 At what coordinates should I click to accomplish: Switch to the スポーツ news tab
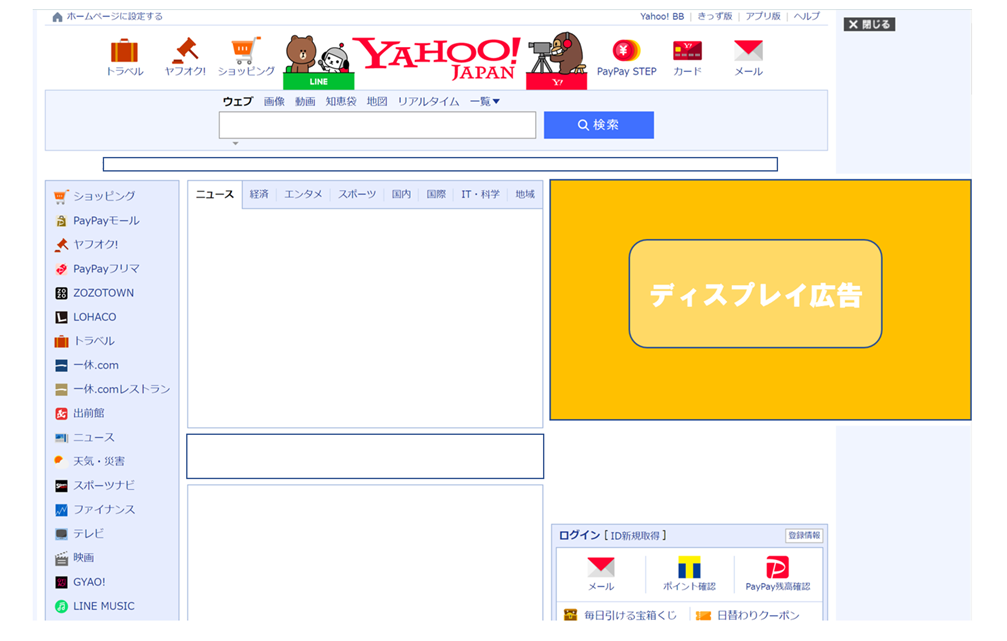[357, 194]
